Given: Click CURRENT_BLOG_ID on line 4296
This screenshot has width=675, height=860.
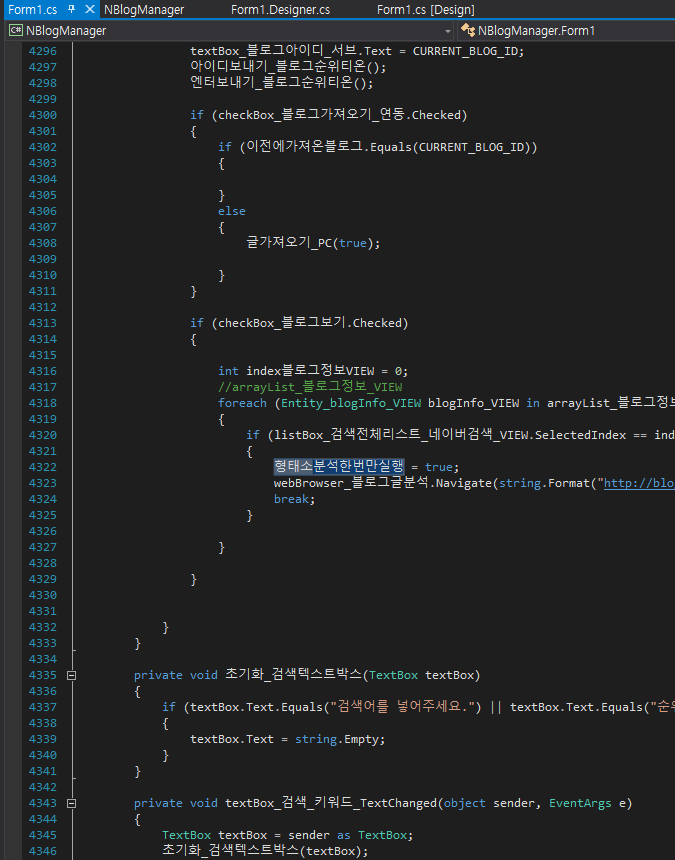Looking at the screenshot, I should point(468,51).
